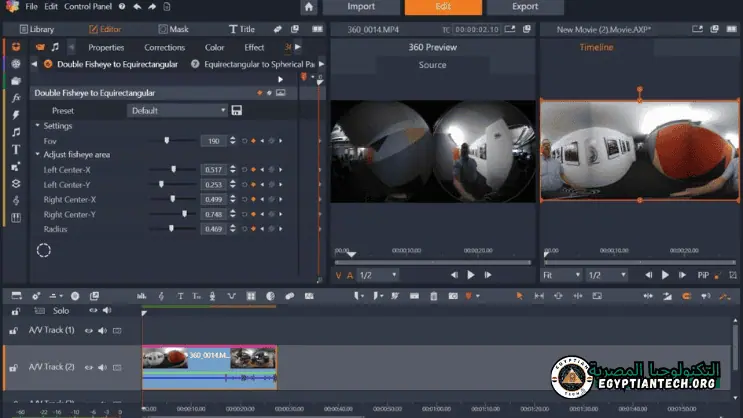Step back one frame in source preview

(454, 275)
